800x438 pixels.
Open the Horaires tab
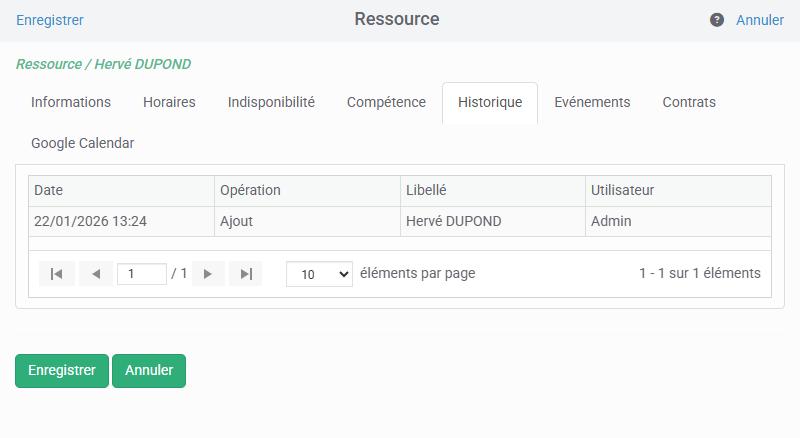pos(169,102)
